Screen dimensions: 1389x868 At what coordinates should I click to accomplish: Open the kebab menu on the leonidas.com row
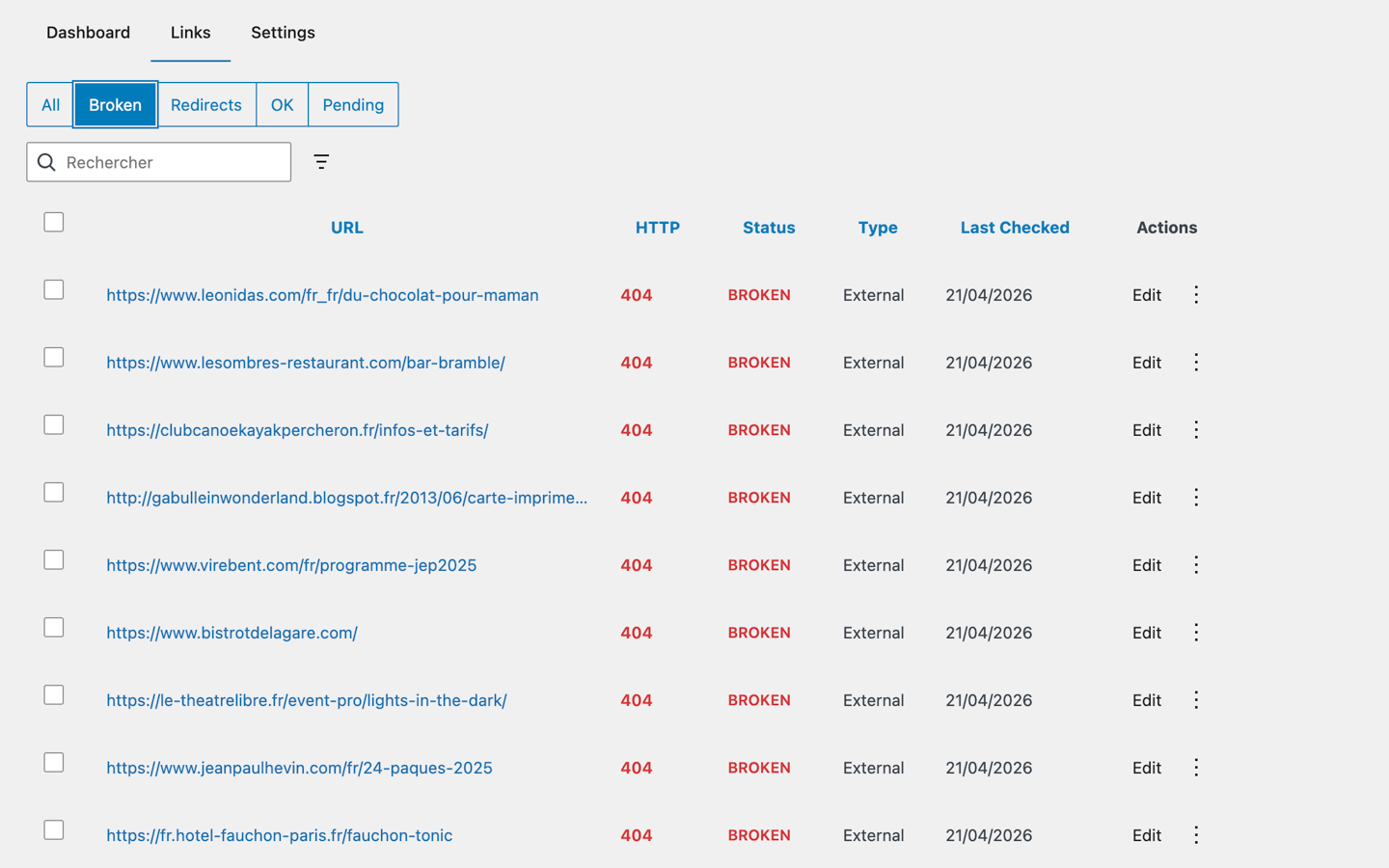pyautogui.click(x=1195, y=294)
